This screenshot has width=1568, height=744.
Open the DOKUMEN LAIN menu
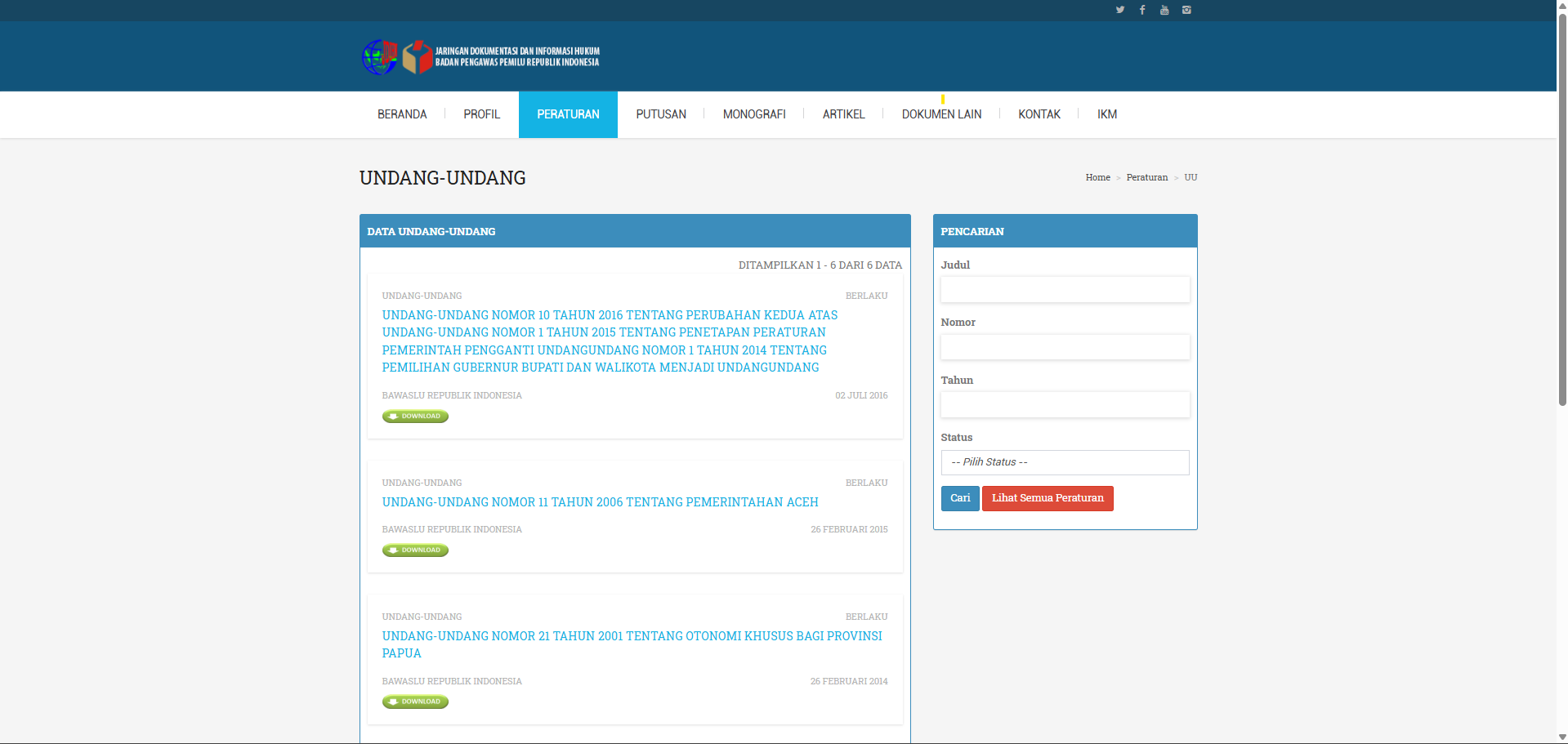coord(941,114)
